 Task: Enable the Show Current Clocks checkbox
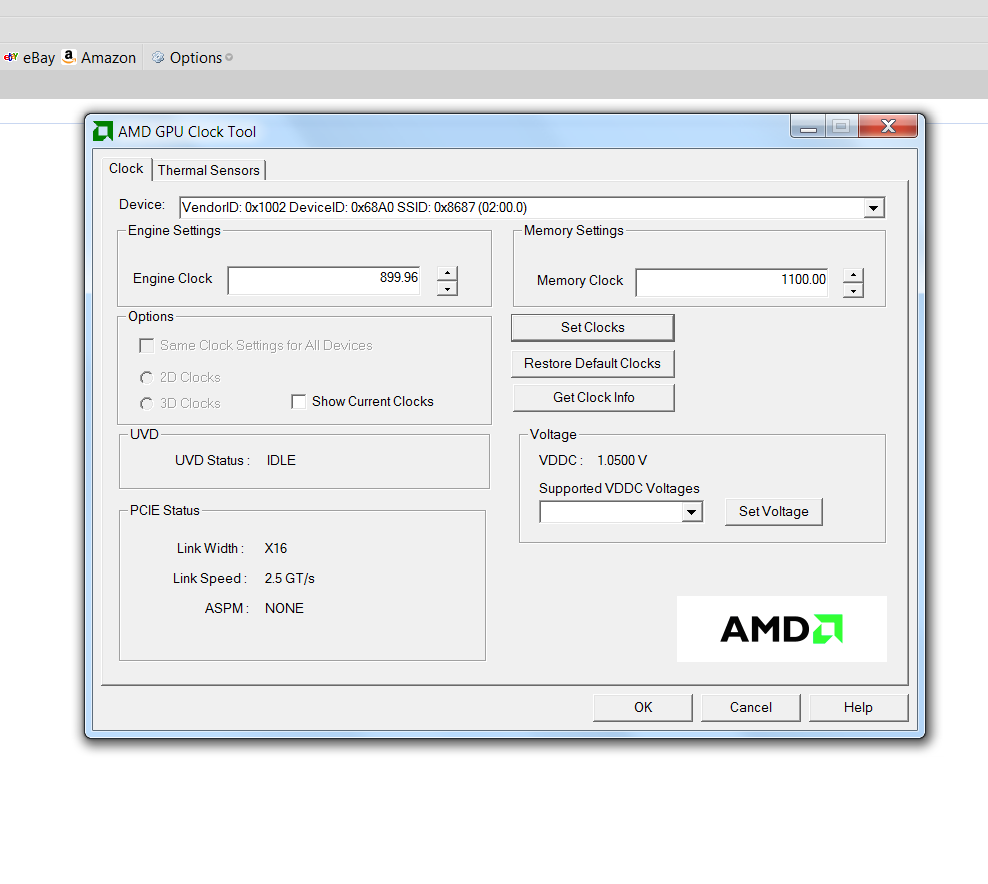pos(299,401)
